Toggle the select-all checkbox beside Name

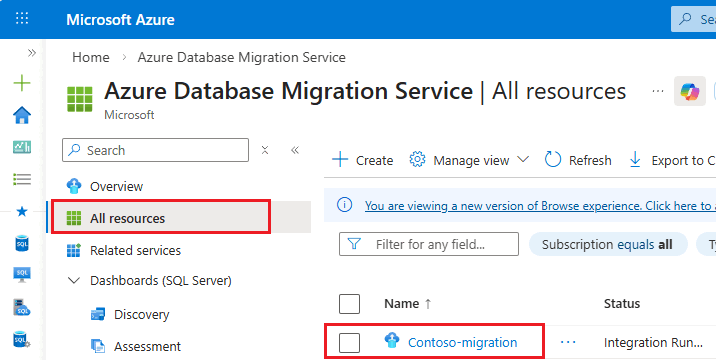click(x=349, y=304)
